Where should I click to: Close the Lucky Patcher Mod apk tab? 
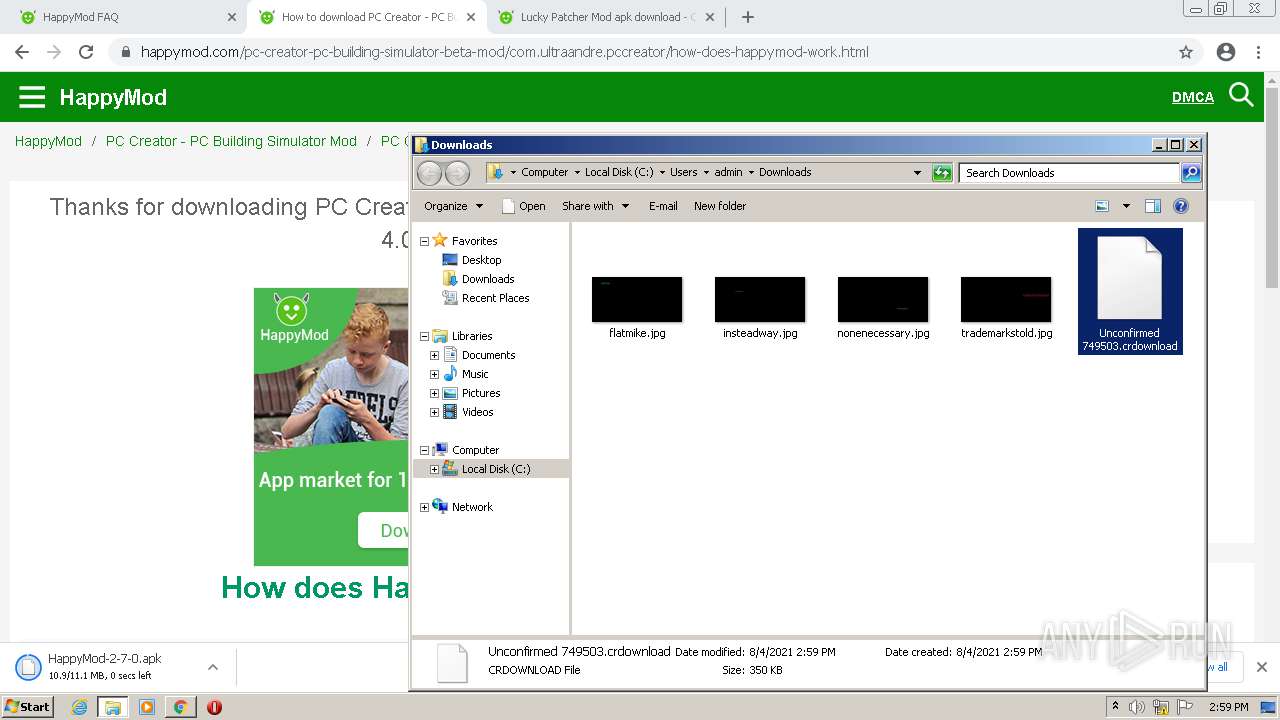coord(710,17)
